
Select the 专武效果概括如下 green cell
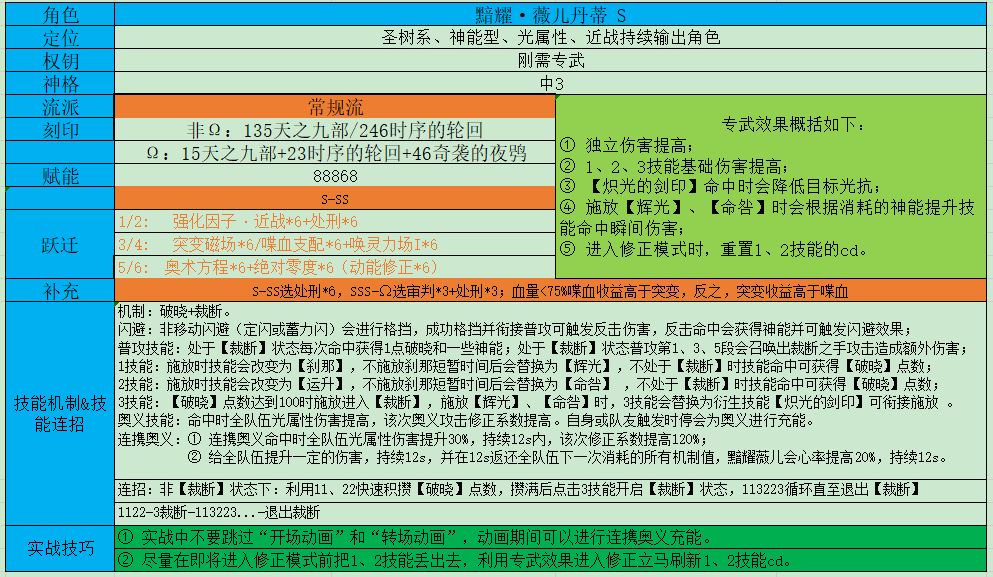pos(770,187)
